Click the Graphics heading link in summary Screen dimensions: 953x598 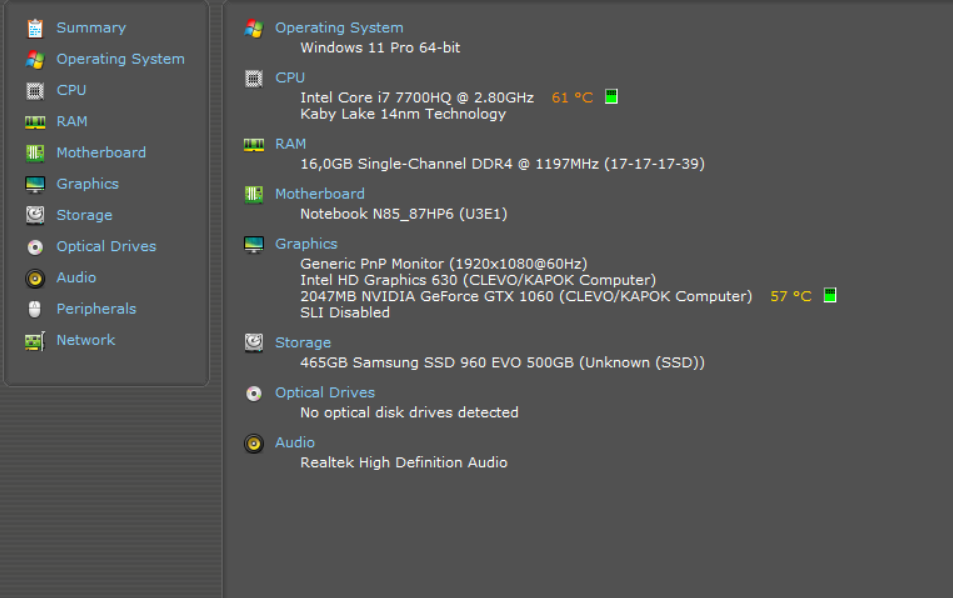tap(306, 244)
